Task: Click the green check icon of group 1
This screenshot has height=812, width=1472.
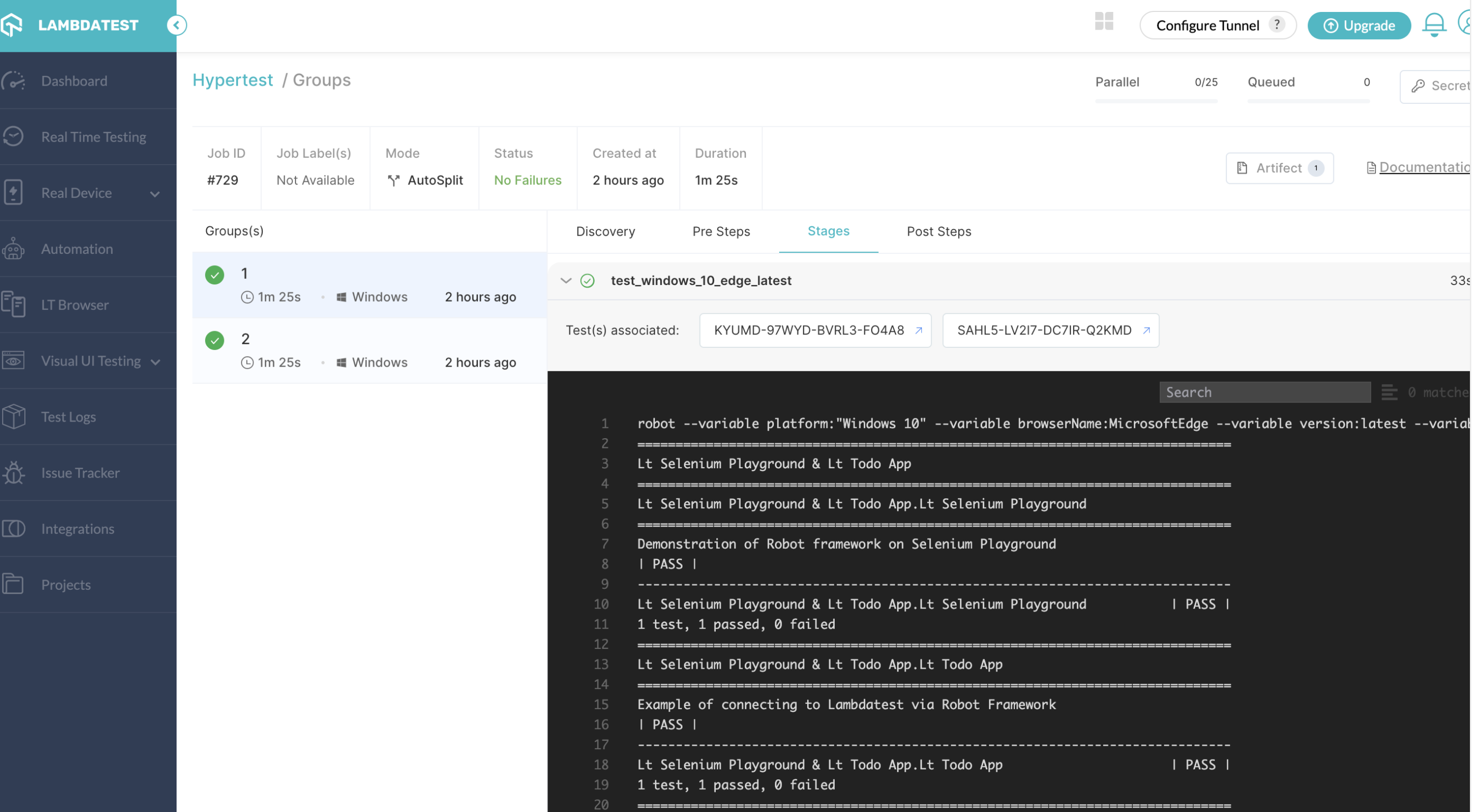Action: tap(215, 275)
